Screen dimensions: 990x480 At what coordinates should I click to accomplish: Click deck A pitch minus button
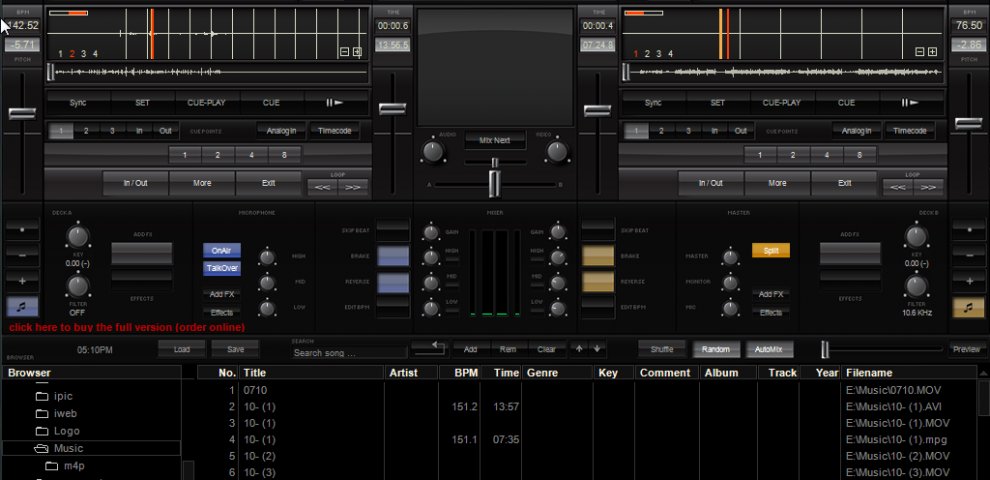tap(22, 256)
